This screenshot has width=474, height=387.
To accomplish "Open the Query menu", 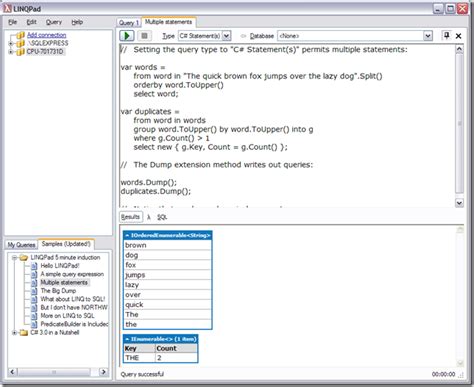I will (x=54, y=22).
